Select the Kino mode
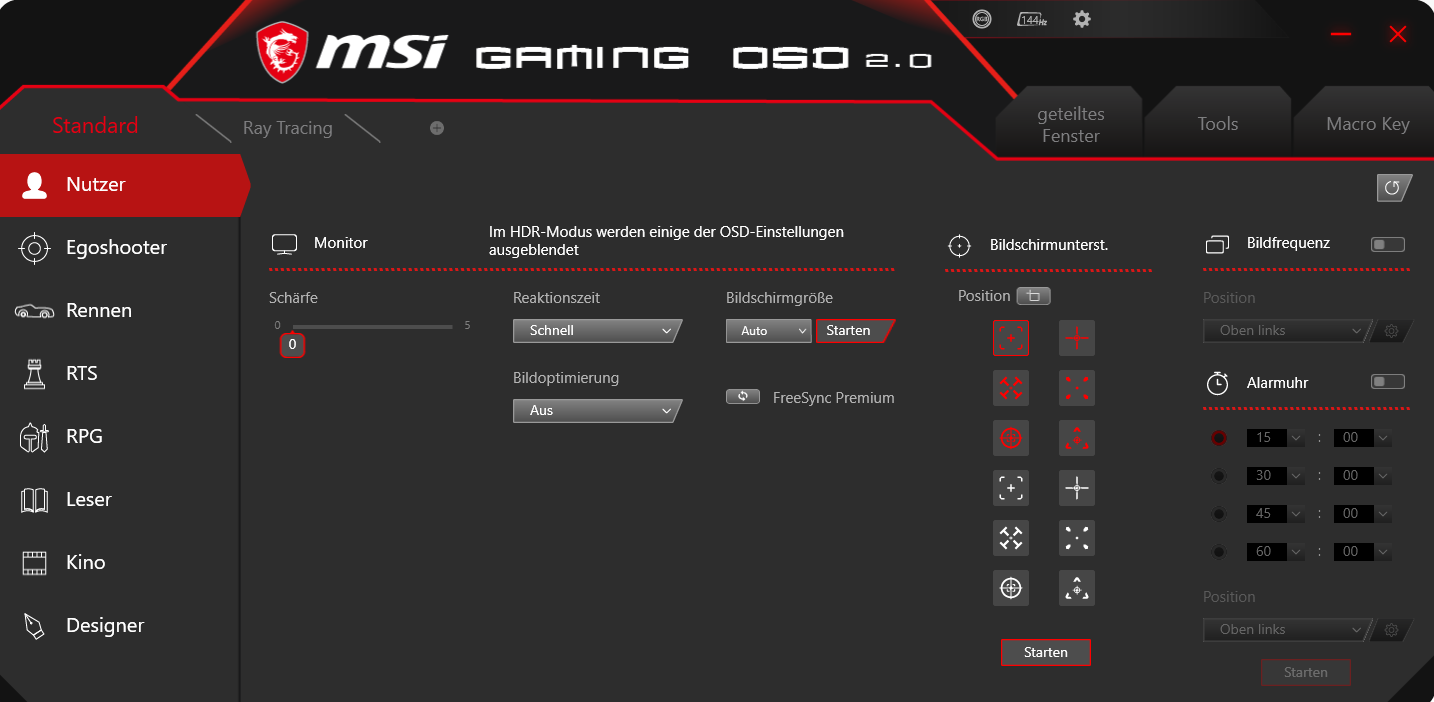Image resolution: width=1434 pixels, height=702 pixels. (x=119, y=563)
